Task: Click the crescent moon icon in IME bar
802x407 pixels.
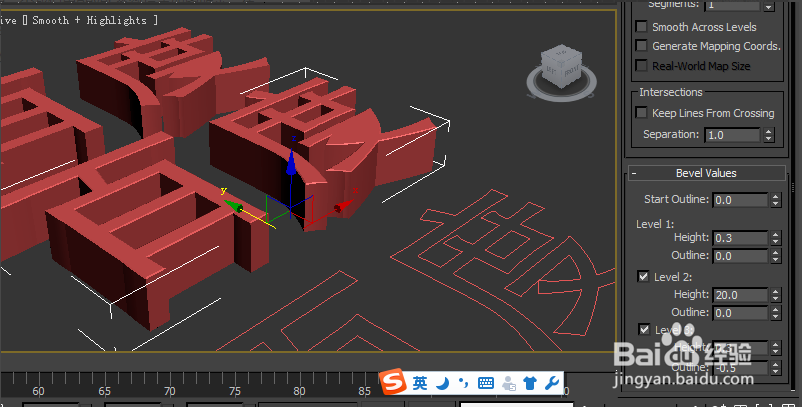Action: click(x=443, y=383)
